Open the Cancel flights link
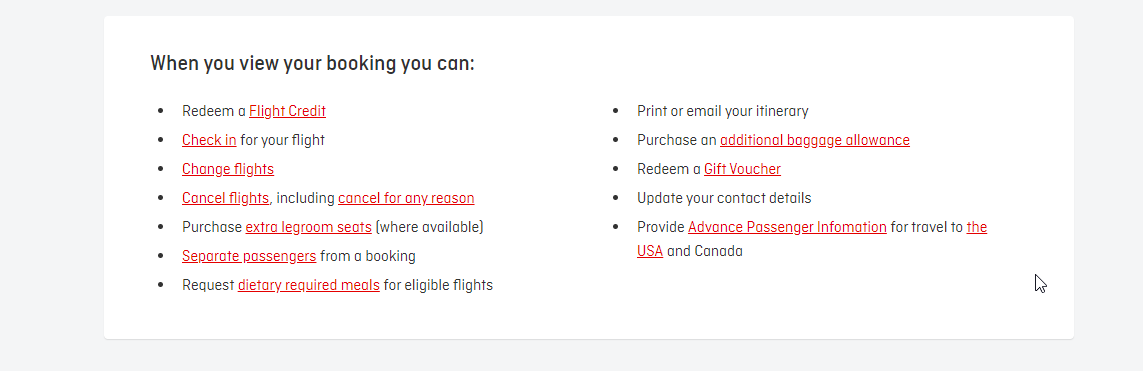Image resolution: width=1143 pixels, height=386 pixels. coord(225,198)
